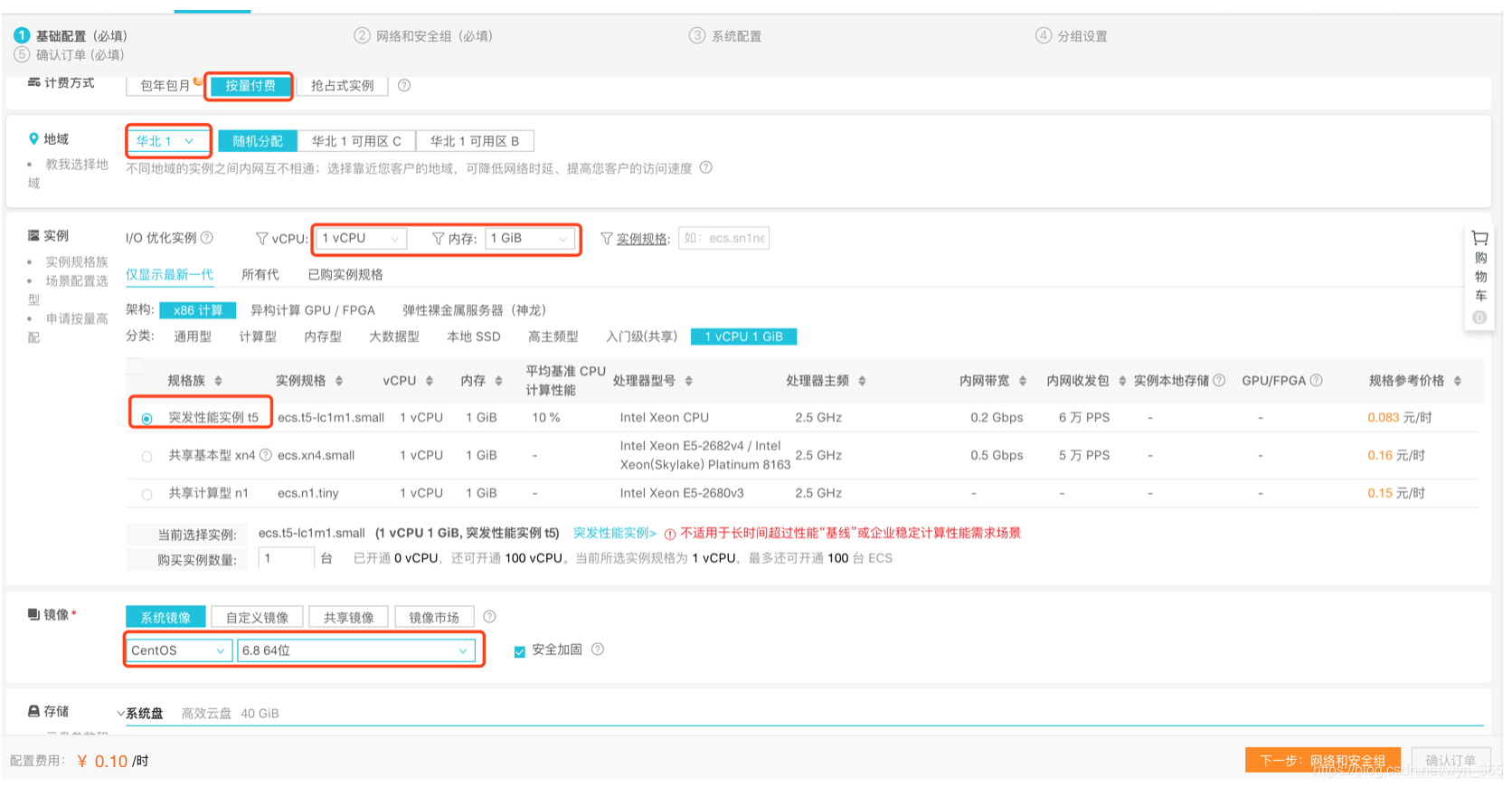Click the help icon after region description text
Image resolution: width=1512 pixels, height=787 pixels.
[706, 167]
